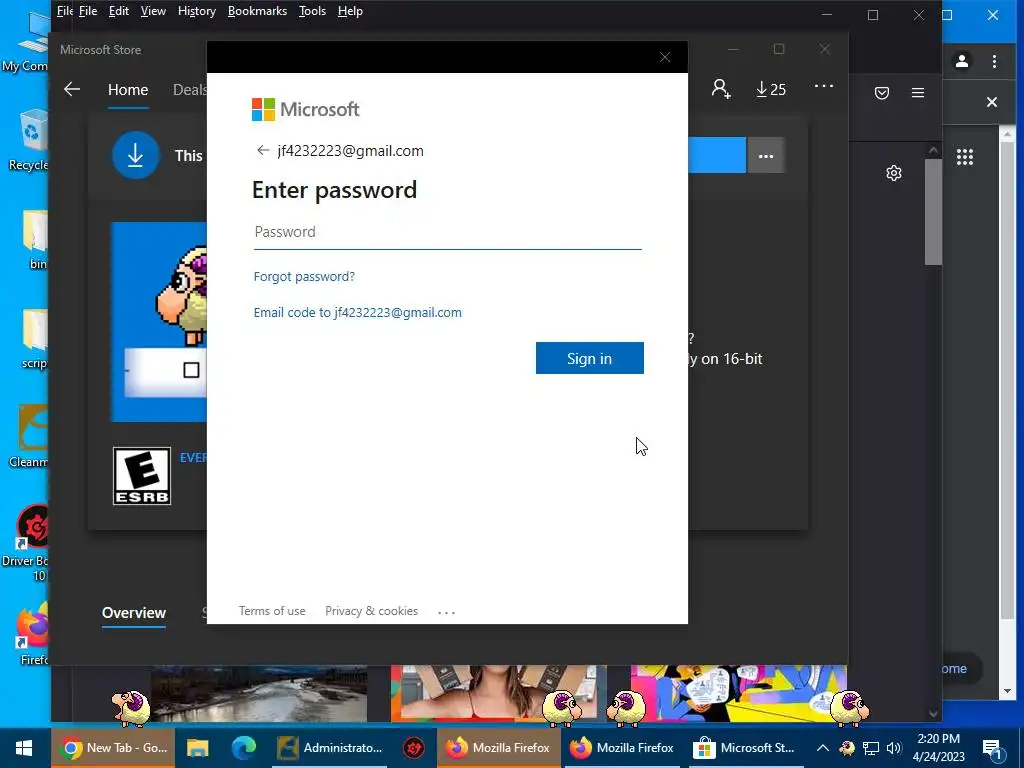Open the downloads icon showing 25

point(771,89)
